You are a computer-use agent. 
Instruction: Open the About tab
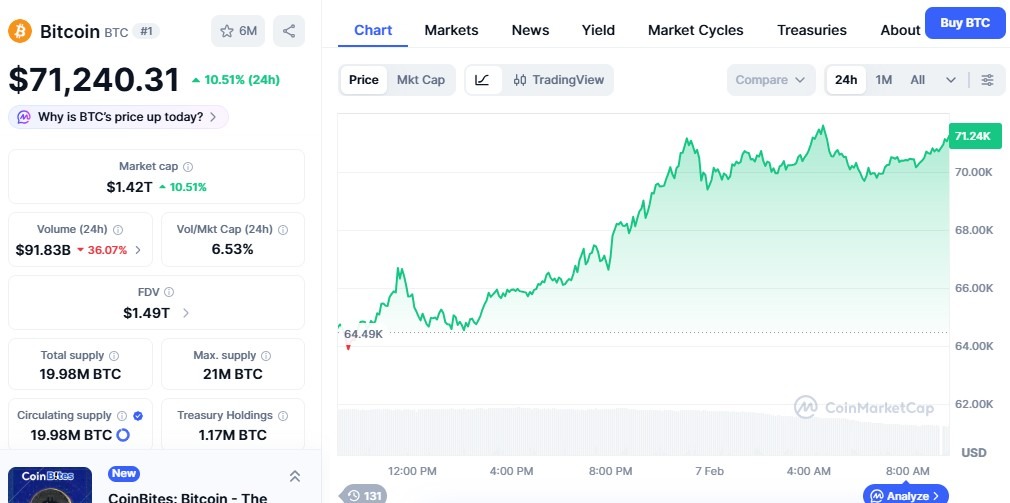[x=900, y=30]
